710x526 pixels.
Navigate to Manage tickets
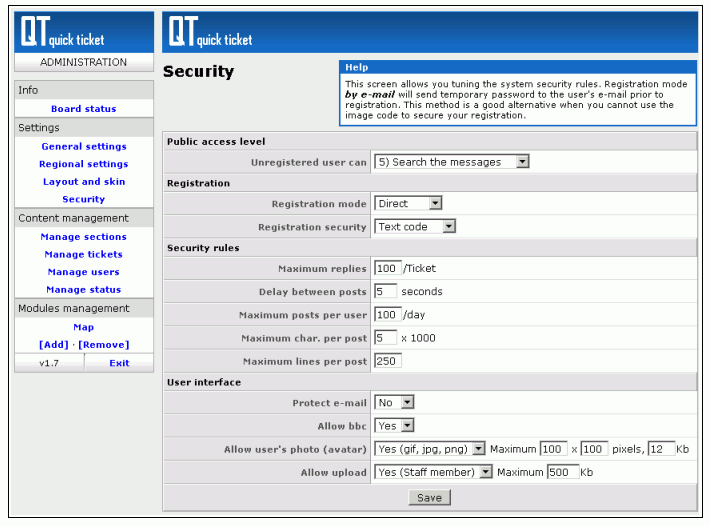[x=84, y=255]
